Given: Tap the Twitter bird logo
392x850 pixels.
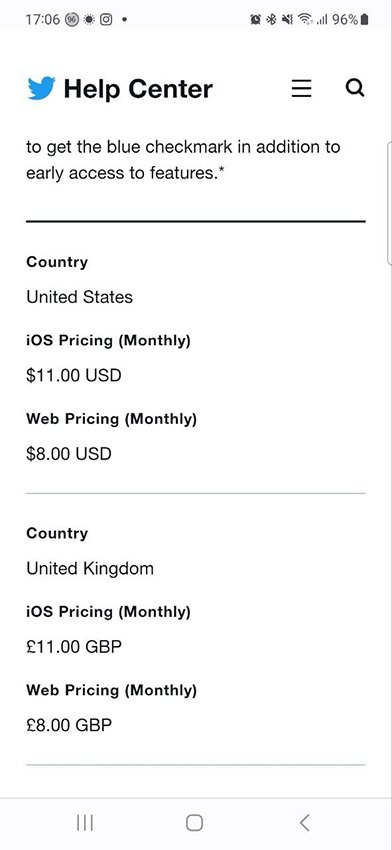Looking at the screenshot, I should [x=41, y=88].
